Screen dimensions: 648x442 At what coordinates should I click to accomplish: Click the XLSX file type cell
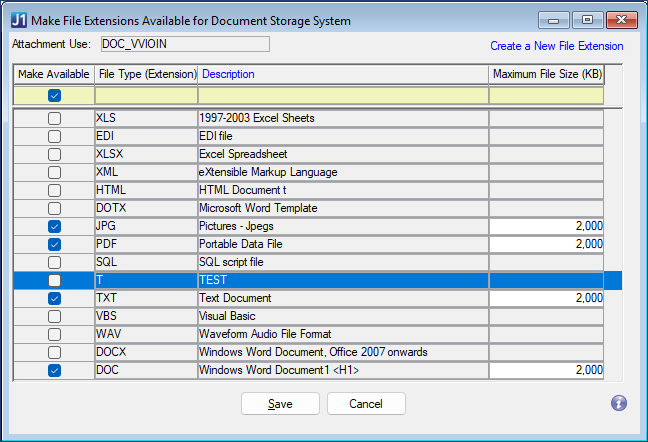pyautogui.click(x=146, y=154)
